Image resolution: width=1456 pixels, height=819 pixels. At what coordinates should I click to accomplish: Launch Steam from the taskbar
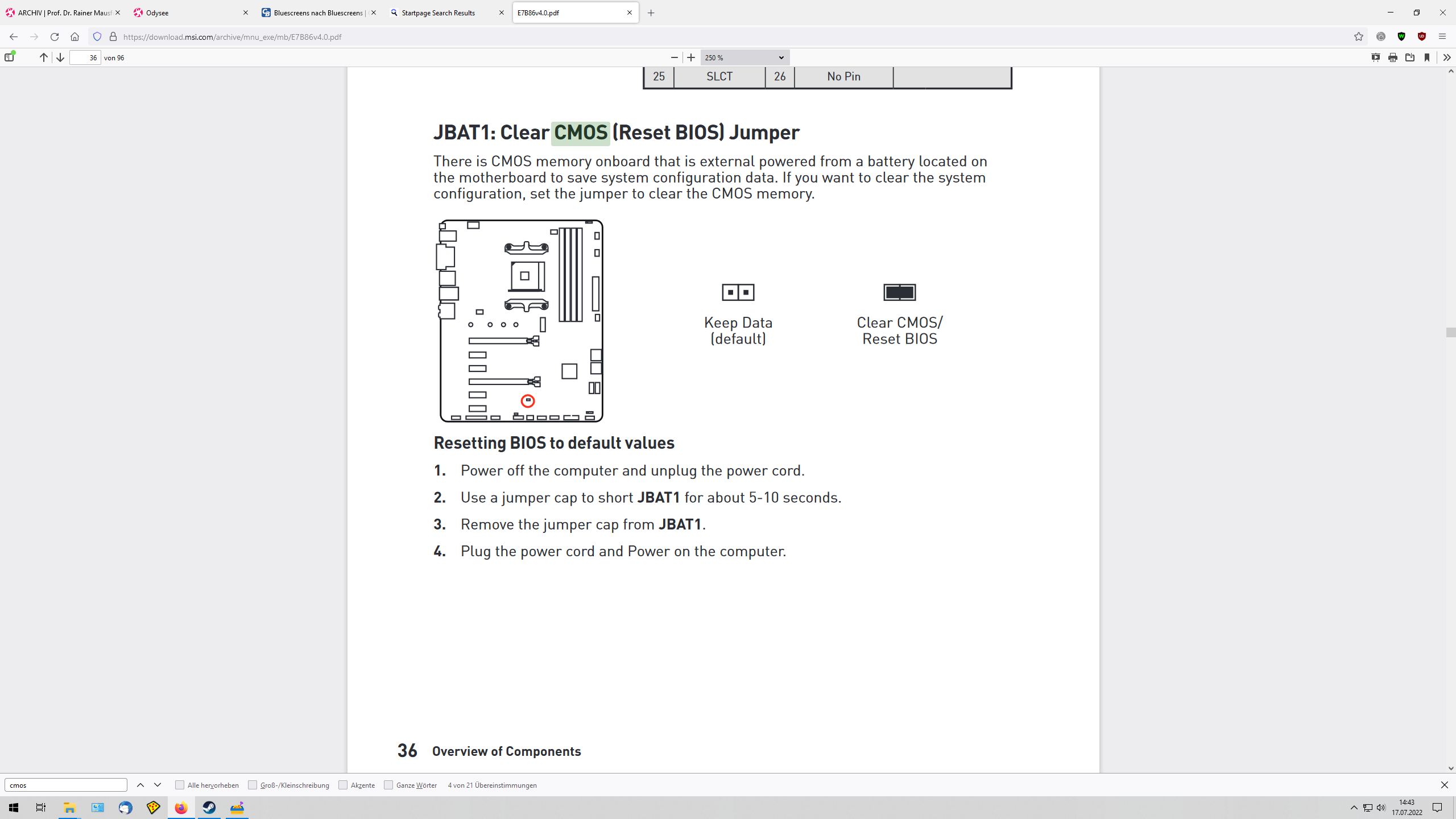[x=209, y=807]
